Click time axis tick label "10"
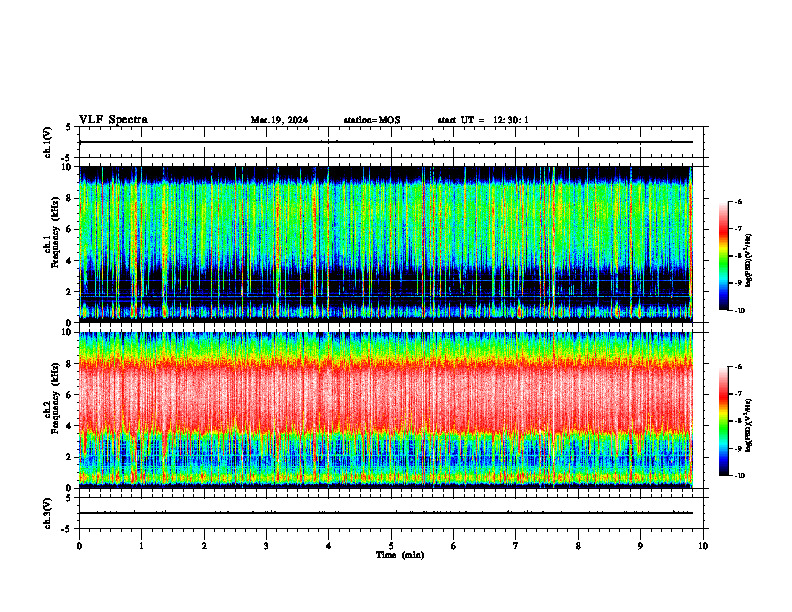Image resolution: width=792 pixels, height=612 pixels. [x=703, y=546]
